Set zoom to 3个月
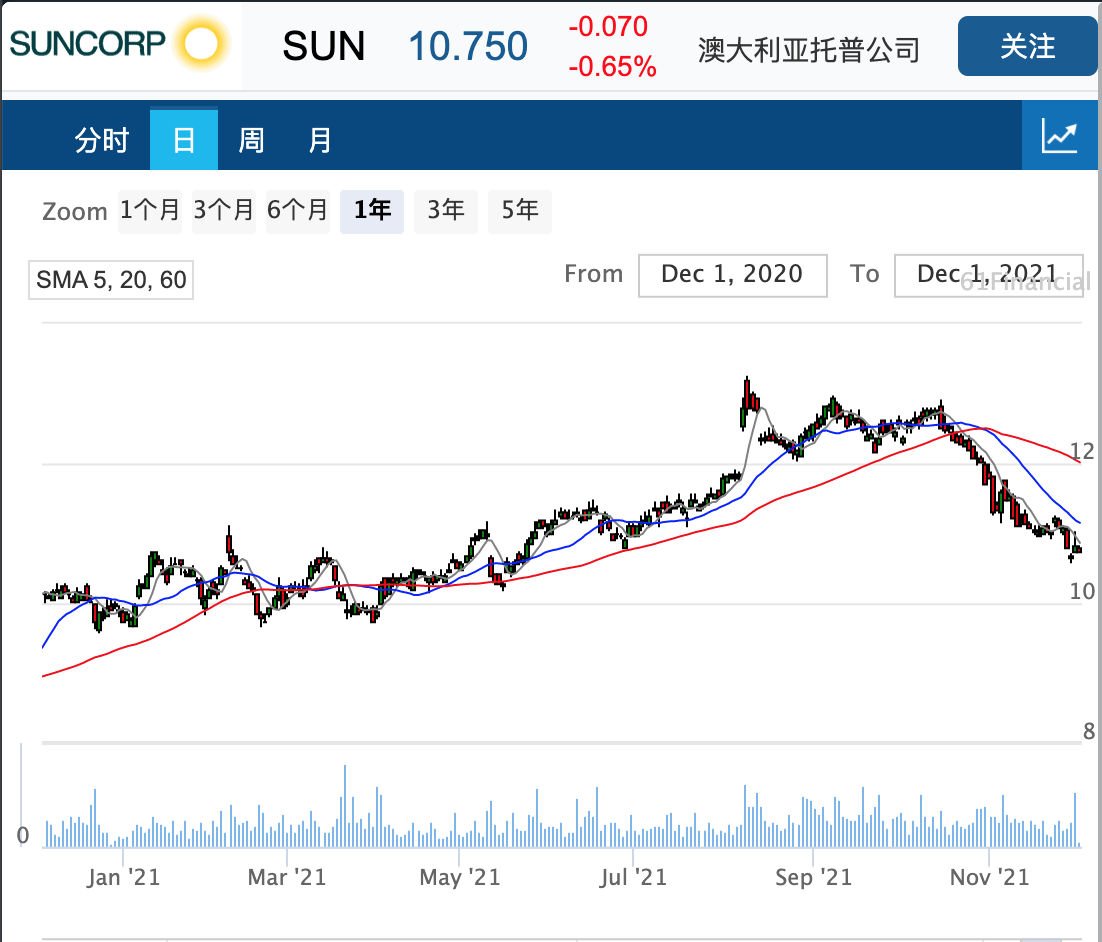Viewport: 1102px width, 942px height. (x=223, y=210)
